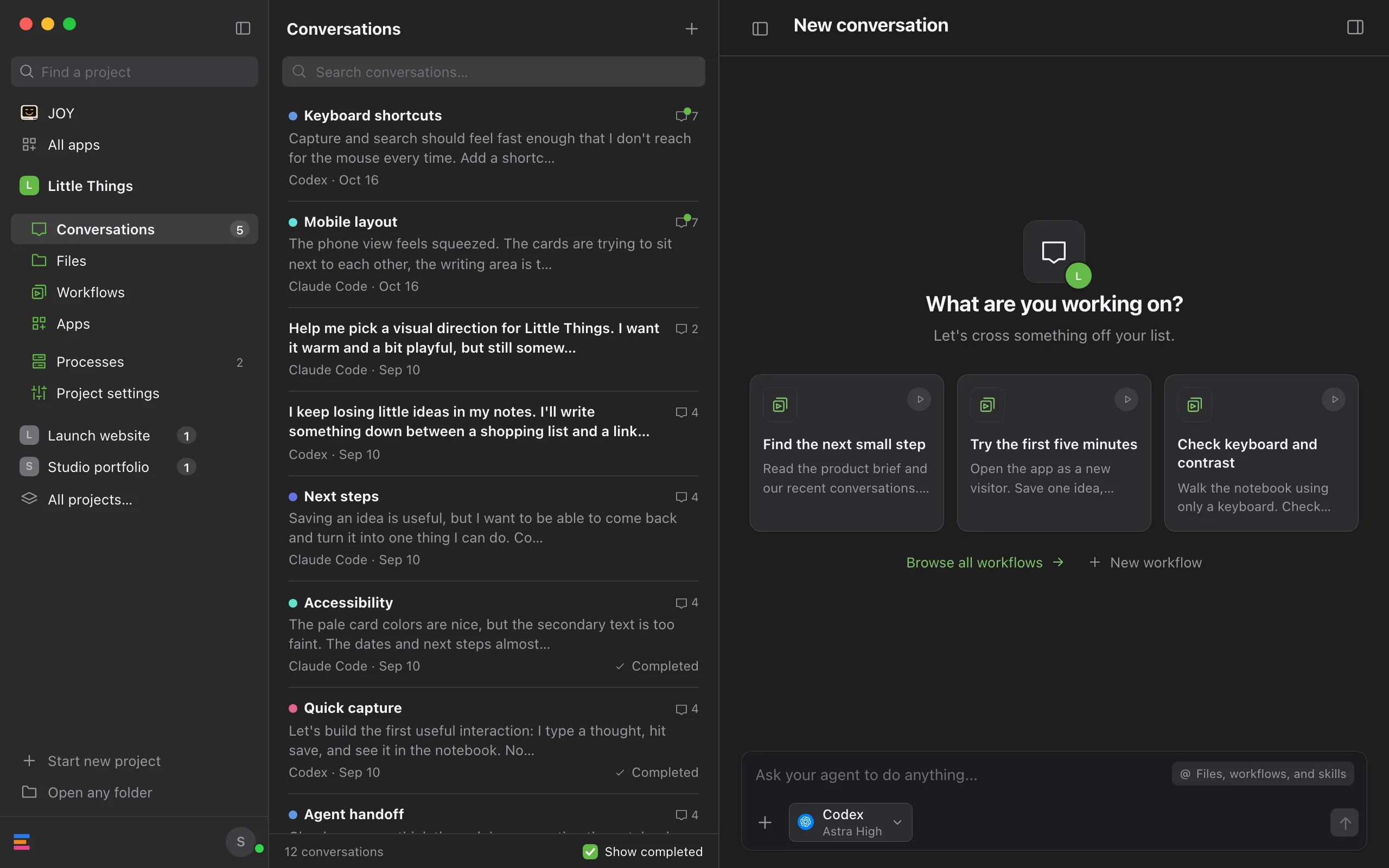Screen dimensions: 1389x868
Task: Open Project settings
Action: point(135,393)
